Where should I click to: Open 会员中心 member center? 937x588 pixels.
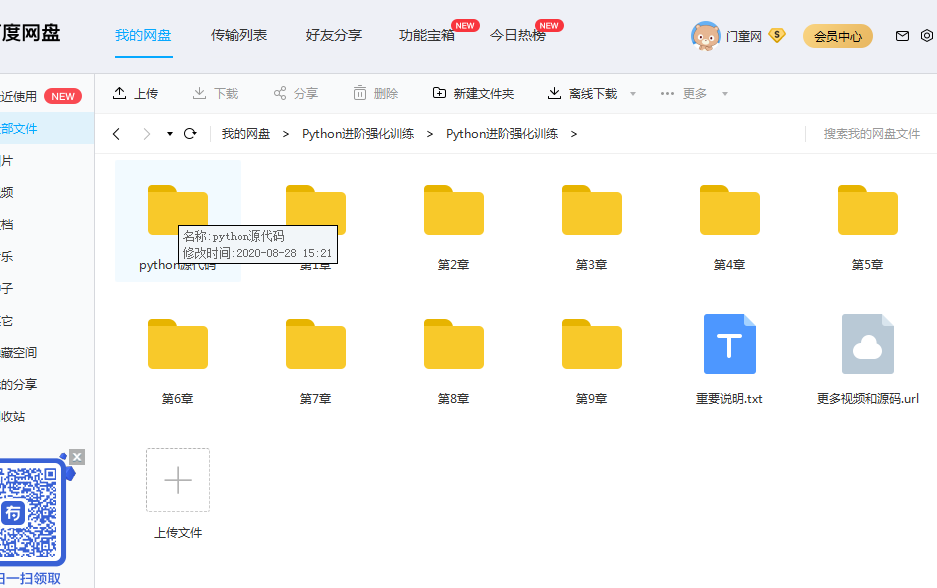838,36
